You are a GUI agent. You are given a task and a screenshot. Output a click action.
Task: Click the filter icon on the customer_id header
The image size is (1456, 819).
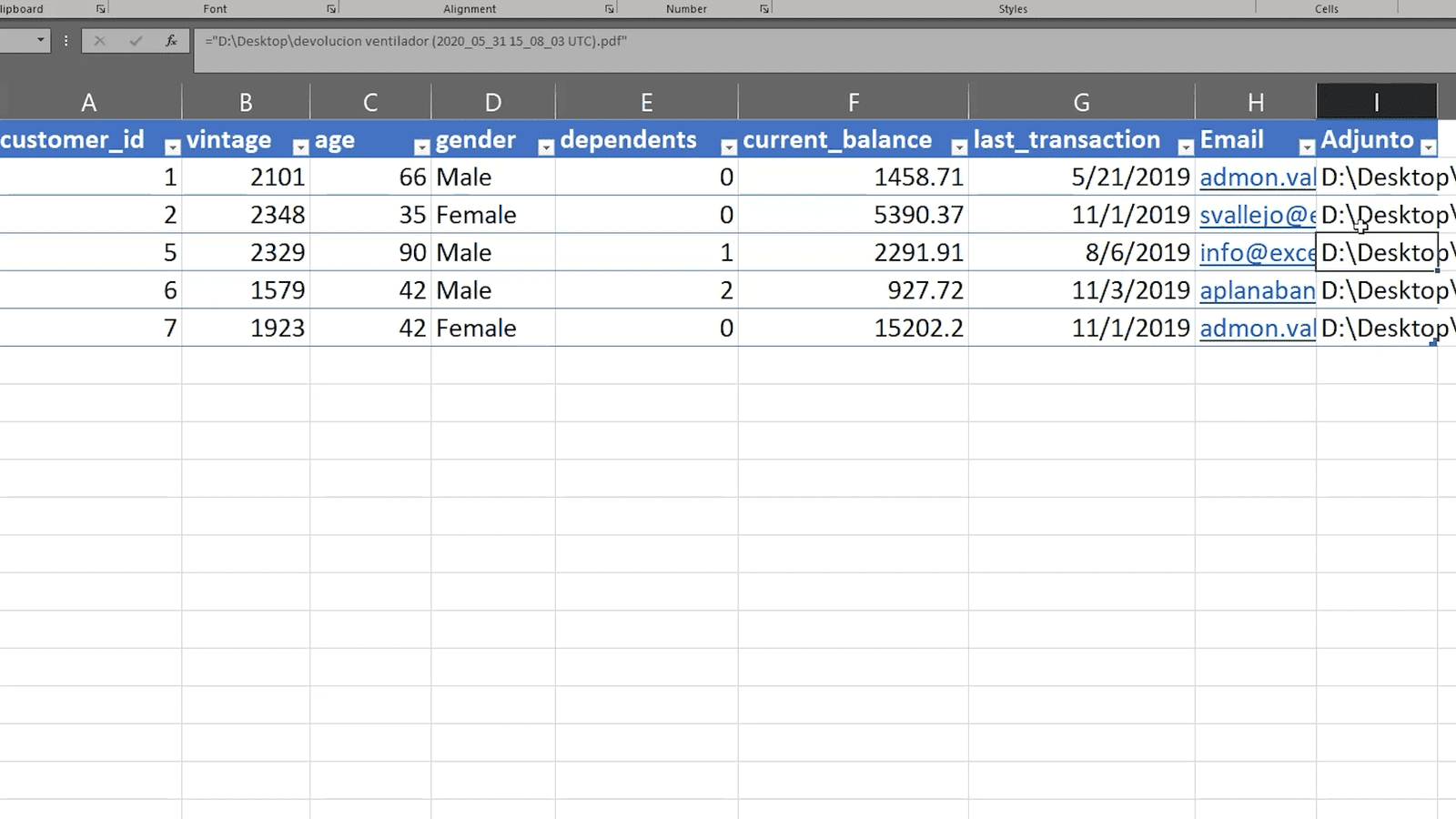[172, 146]
